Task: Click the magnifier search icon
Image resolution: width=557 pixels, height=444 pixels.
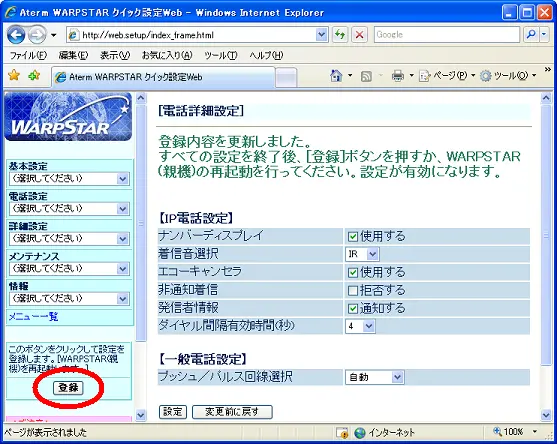Action: click(x=531, y=34)
